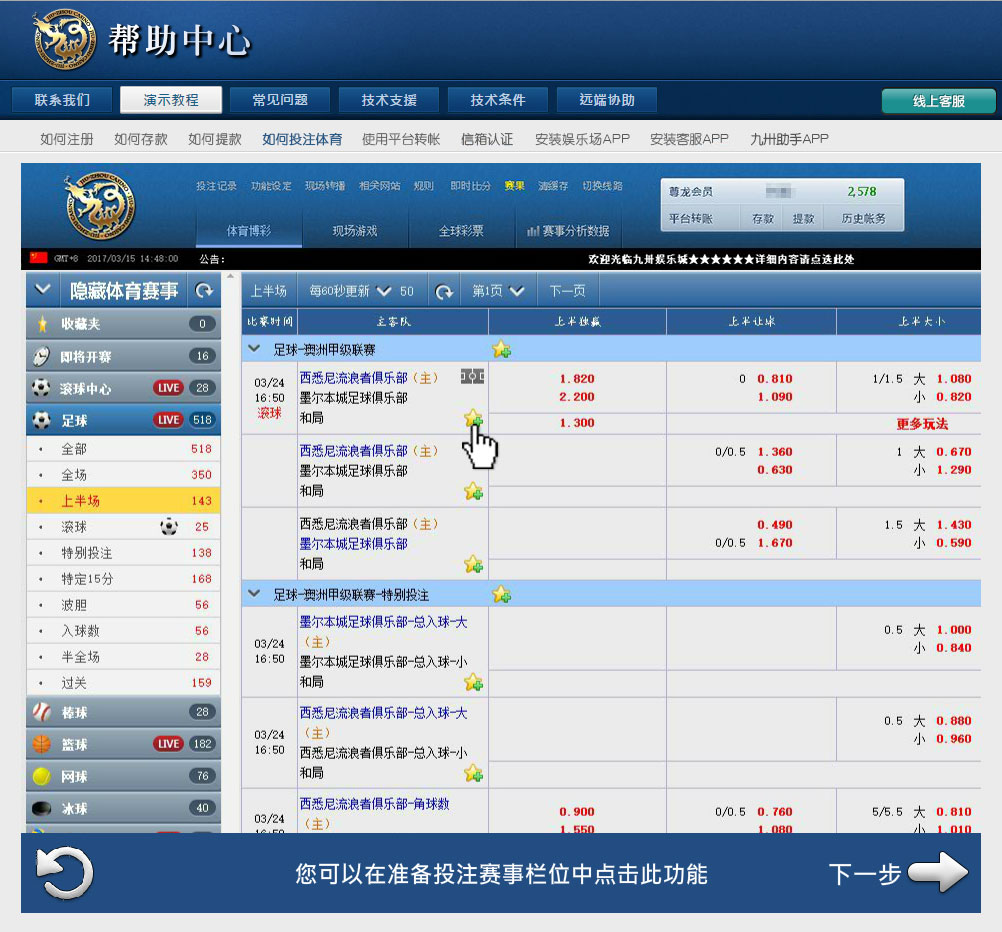This screenshot has height=932, width=1002.
Task: Open the 每60秒更新 refresh interval dropdown
Action: 385,291
